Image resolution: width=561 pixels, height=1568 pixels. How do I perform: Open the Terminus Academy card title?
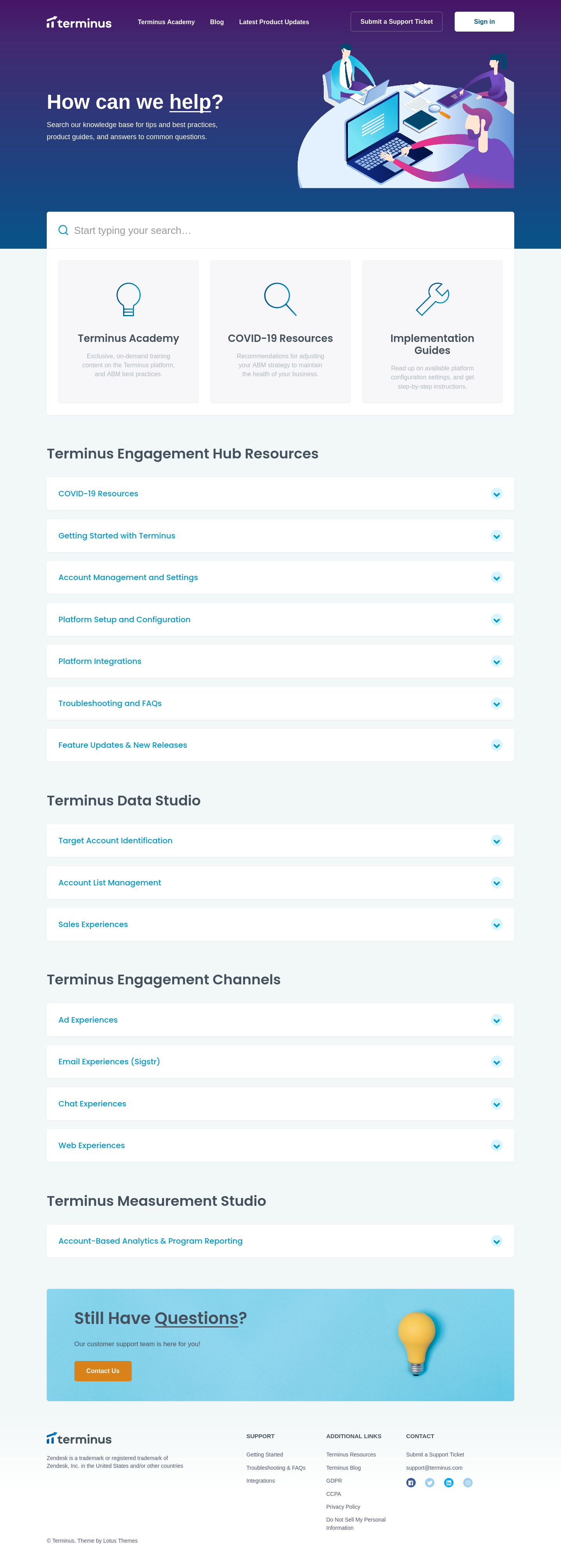tap(129, 338)
